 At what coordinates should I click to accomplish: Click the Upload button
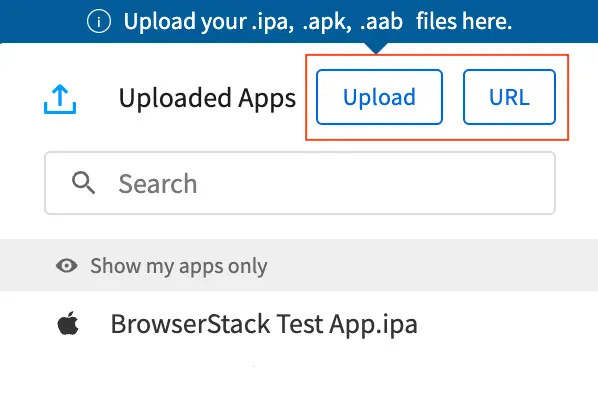coord(379,97)
